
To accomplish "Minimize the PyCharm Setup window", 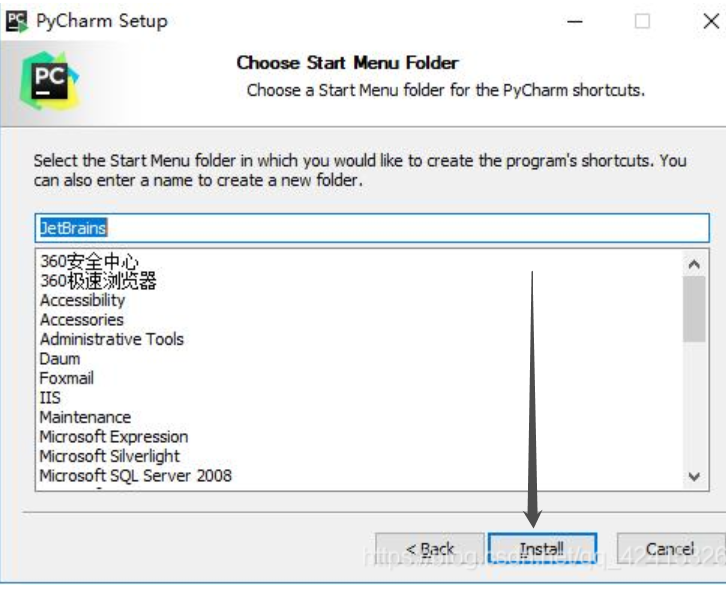I will tap(575, 21).
